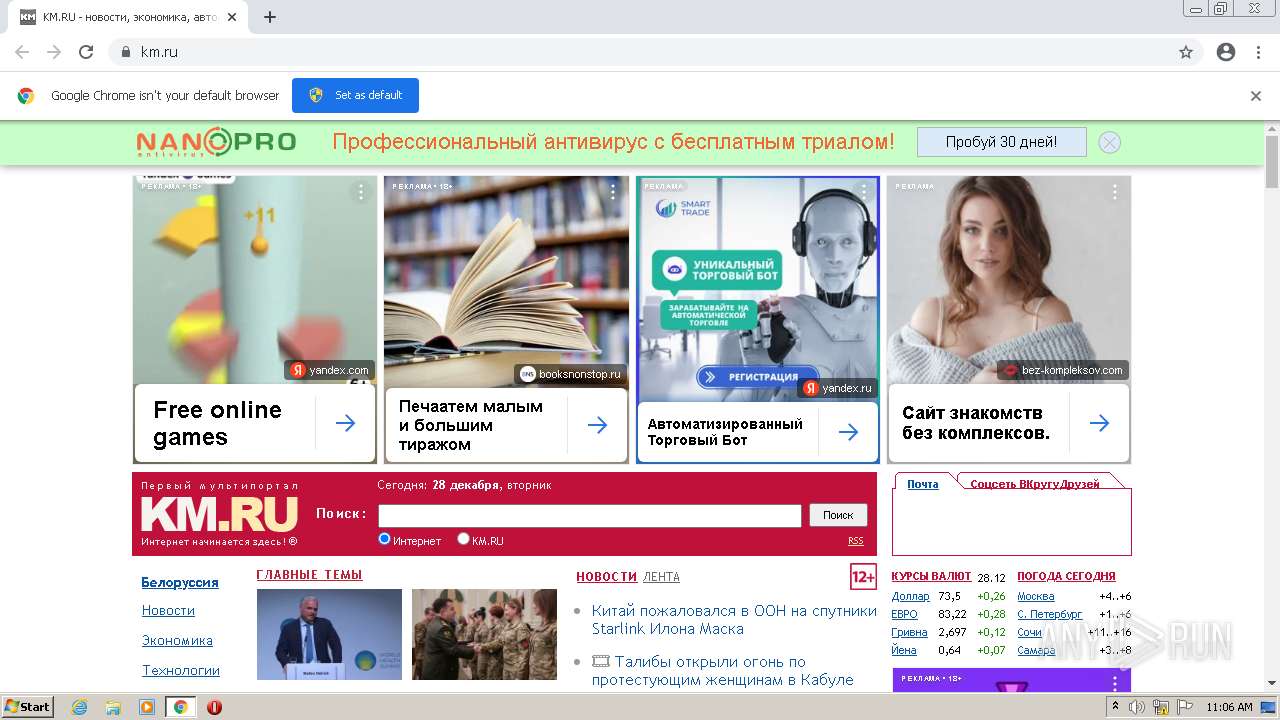The height and width of the screenshot is (720, 1280).
Task: Open the Windows Start button
Action: 28,706
